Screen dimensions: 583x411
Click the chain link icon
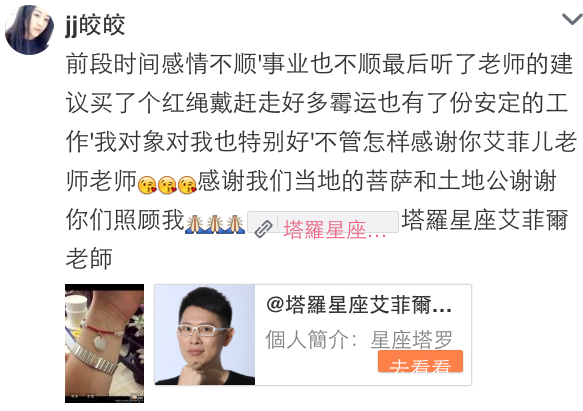(263, 228)
